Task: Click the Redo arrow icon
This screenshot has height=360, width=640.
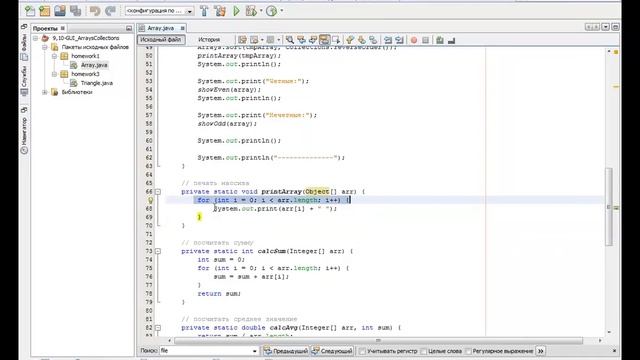Action: click(x=110, y=11)
